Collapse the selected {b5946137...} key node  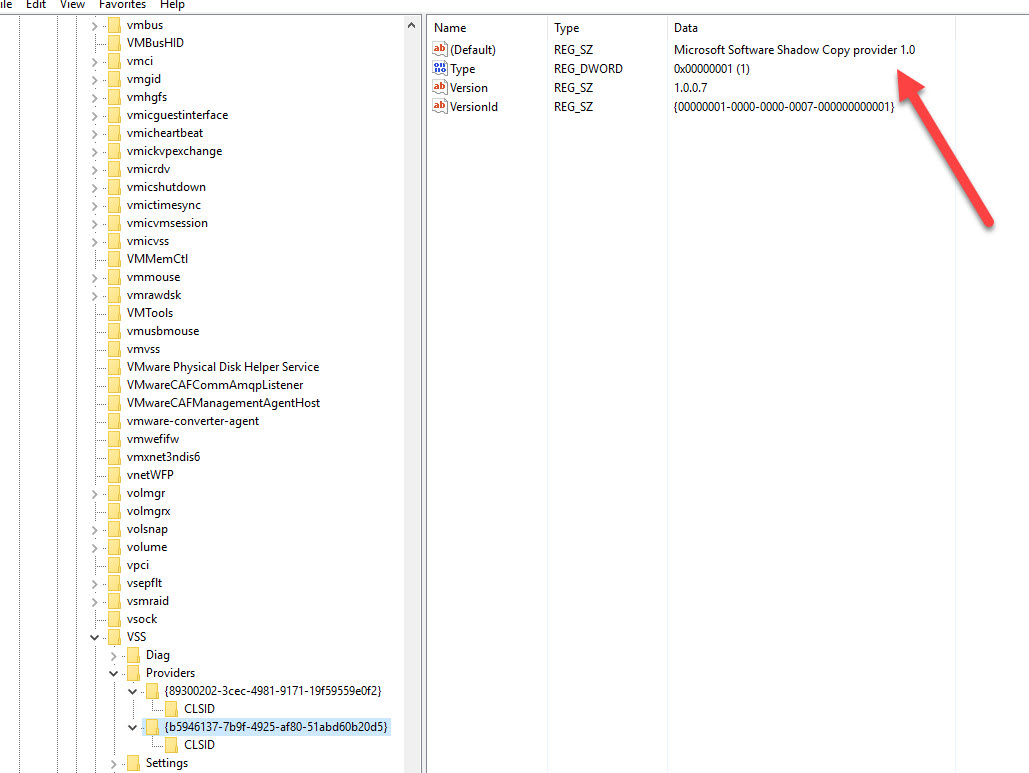132,726
